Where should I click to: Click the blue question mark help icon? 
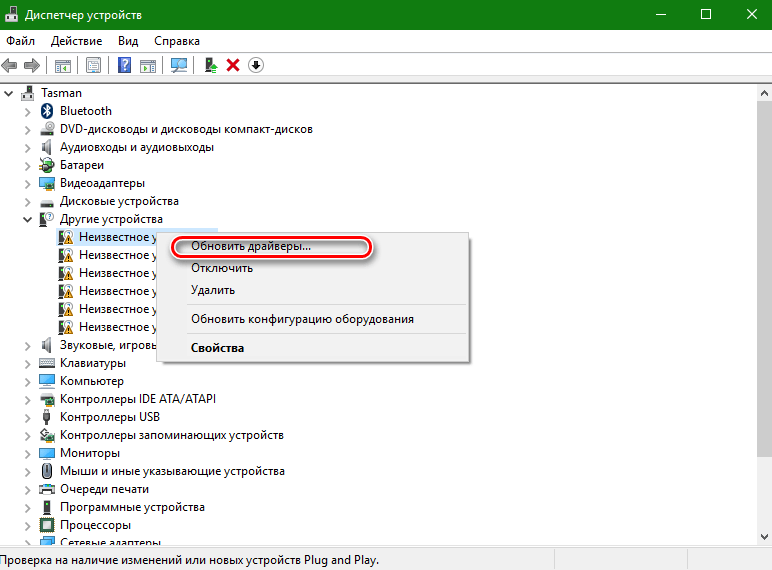pyautogui.click(x=125, y=65)
